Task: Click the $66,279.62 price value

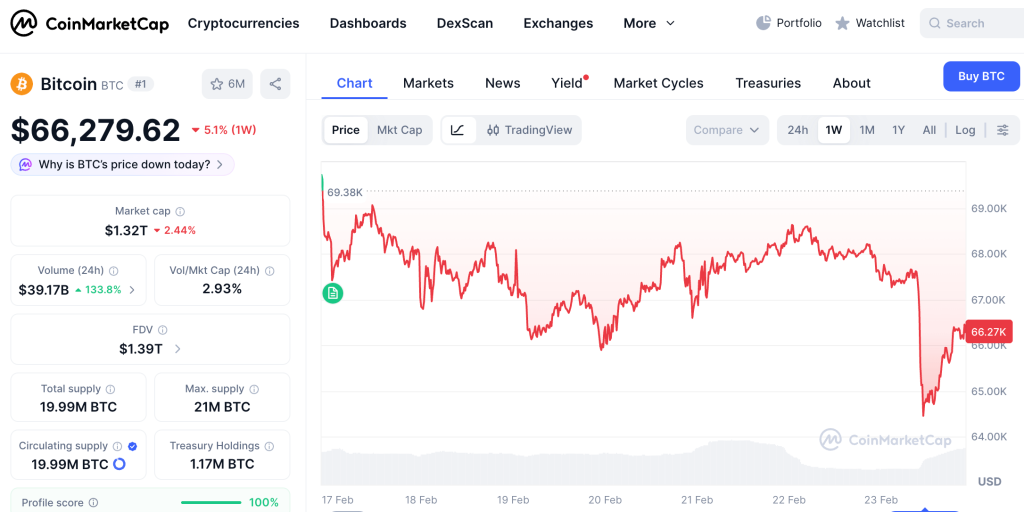Action: 95,130
